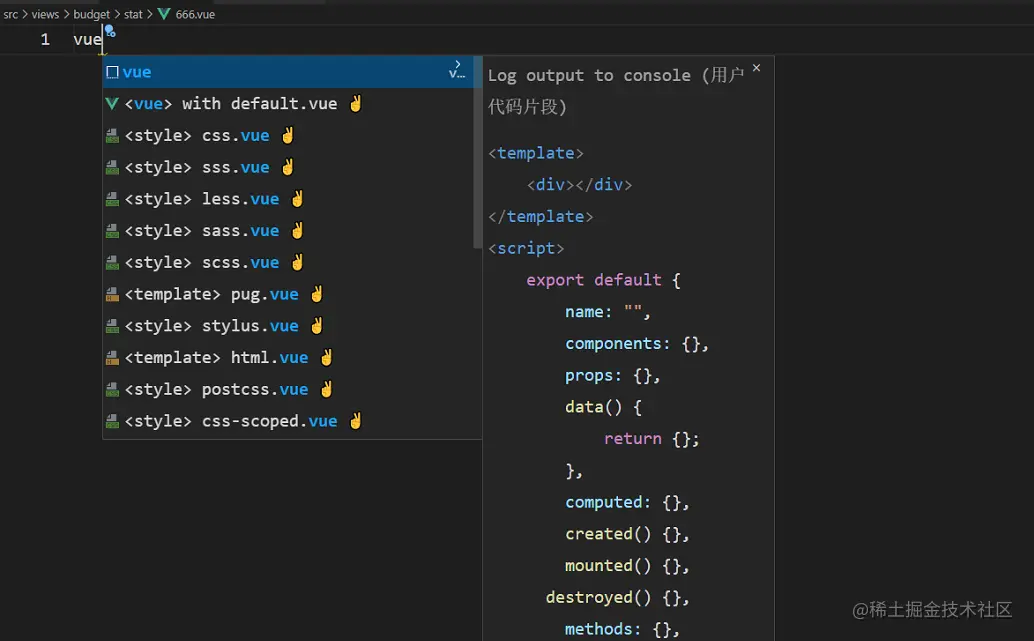Image resolution: width=1034 pixels, height=641 pixels.
Task: Click the typed 'vue' text in editor
Action: click(x=88, y=40)
